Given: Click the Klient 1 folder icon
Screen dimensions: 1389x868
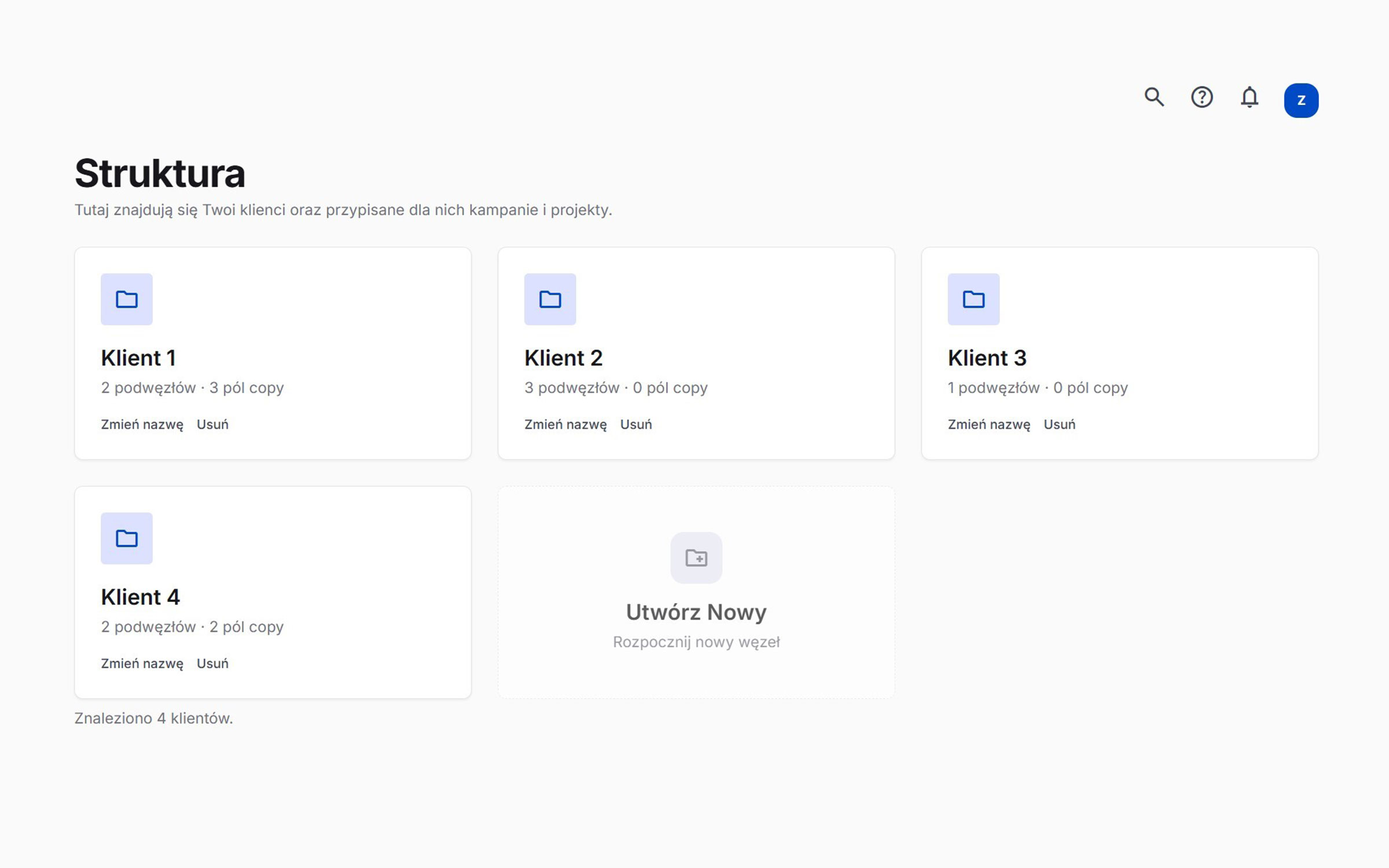Looking at the screenshot, I should pyautogui.click(x=127, y=299).
